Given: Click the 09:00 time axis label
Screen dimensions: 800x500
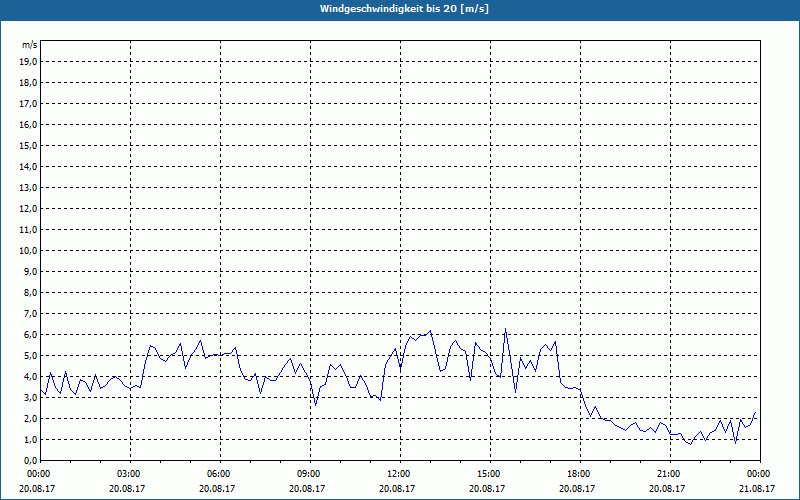Looking at the screenshot, I should 310,474.
